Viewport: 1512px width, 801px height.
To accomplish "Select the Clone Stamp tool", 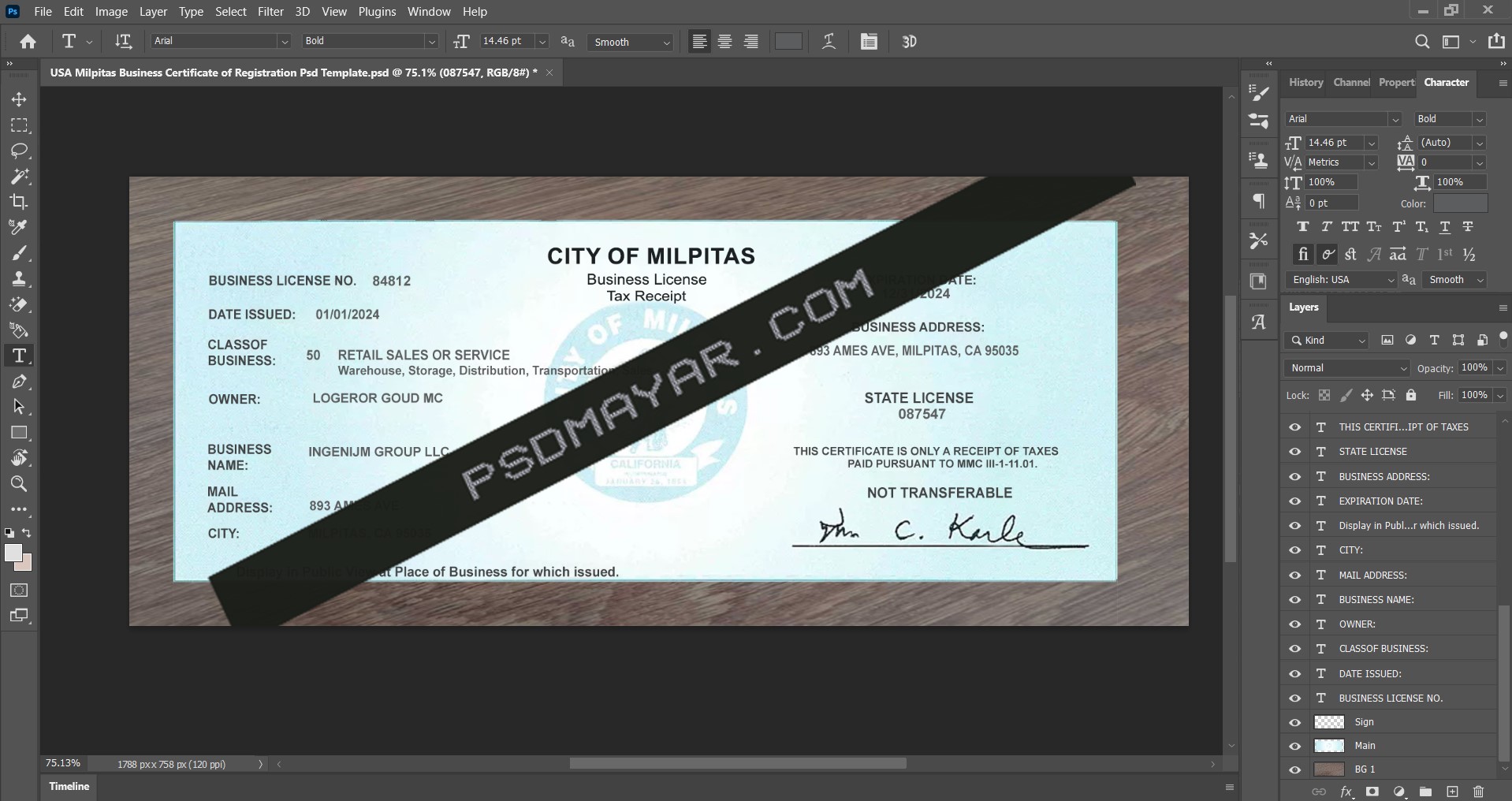I will (19, 278).
